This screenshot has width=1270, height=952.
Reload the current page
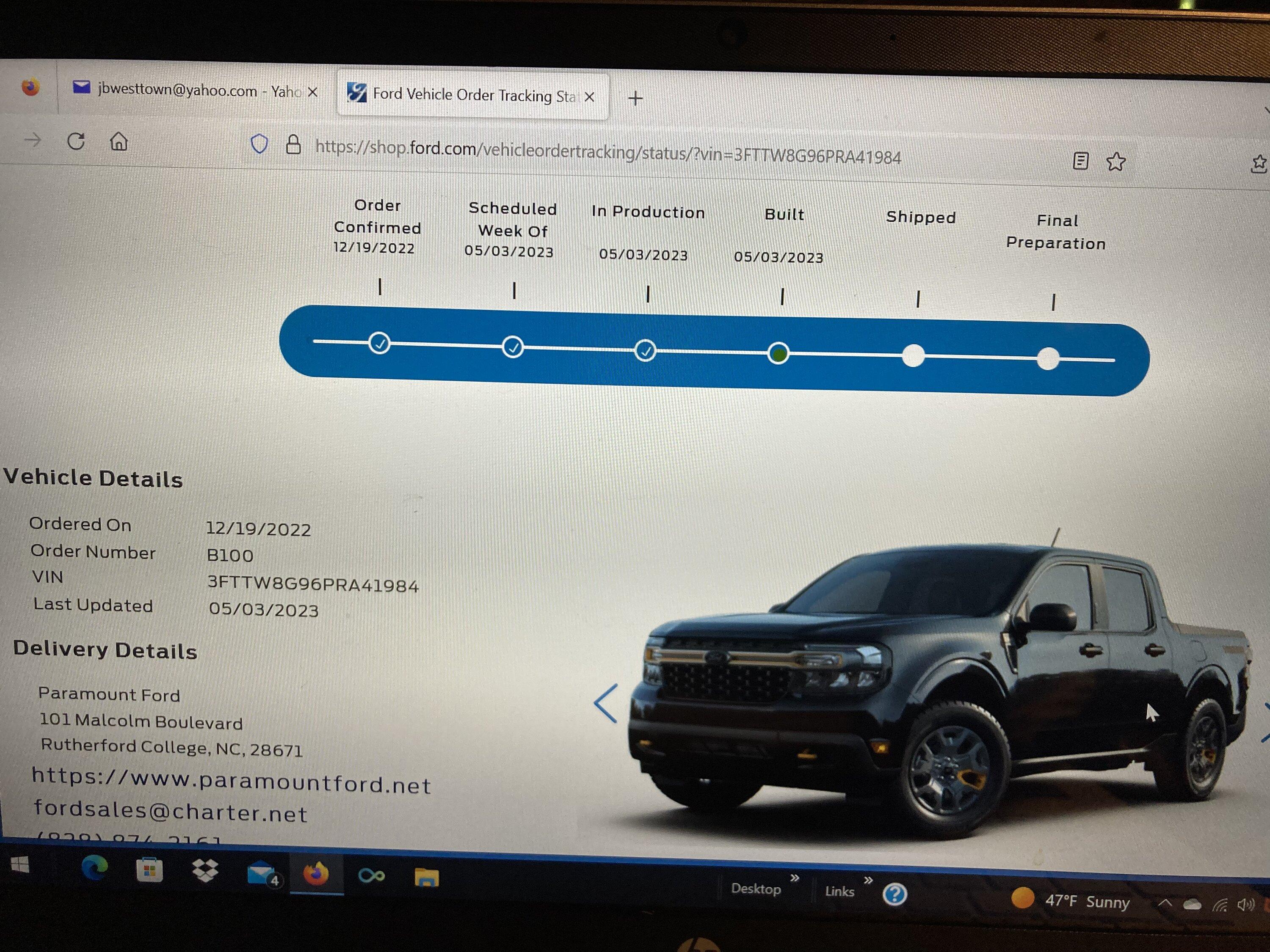click(76, 140)
